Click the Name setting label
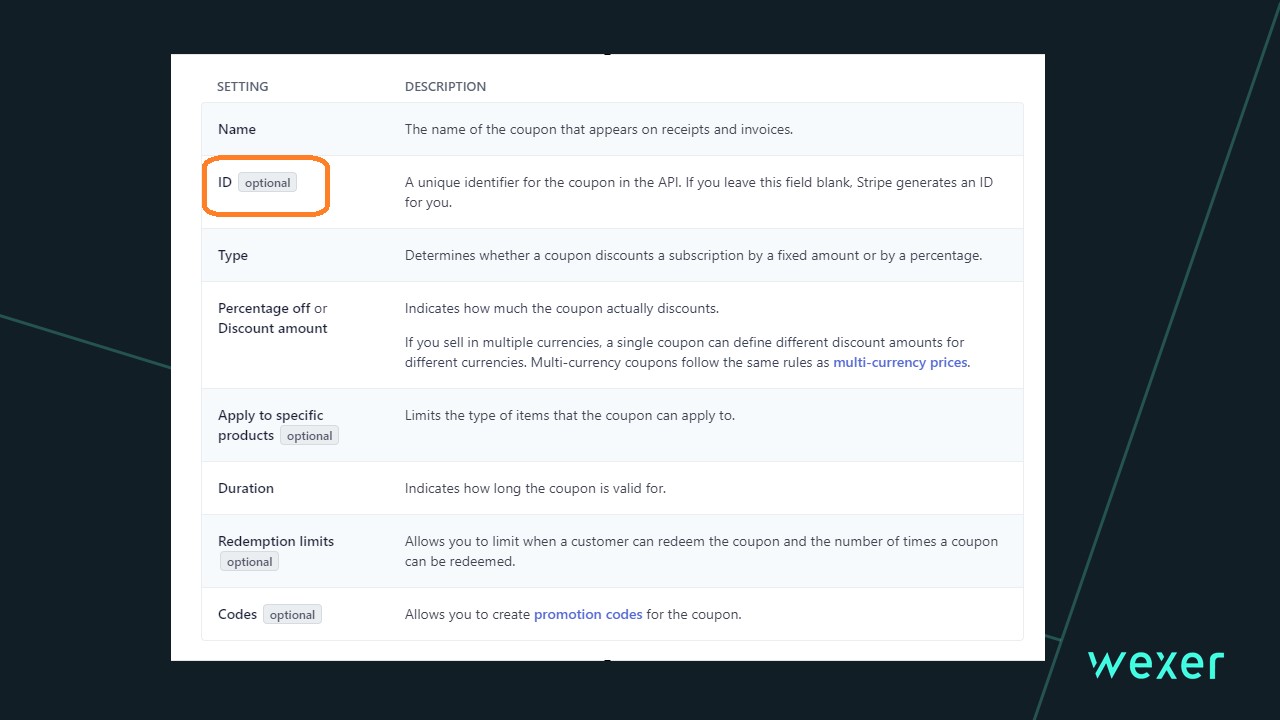 [x=237, y=129]
